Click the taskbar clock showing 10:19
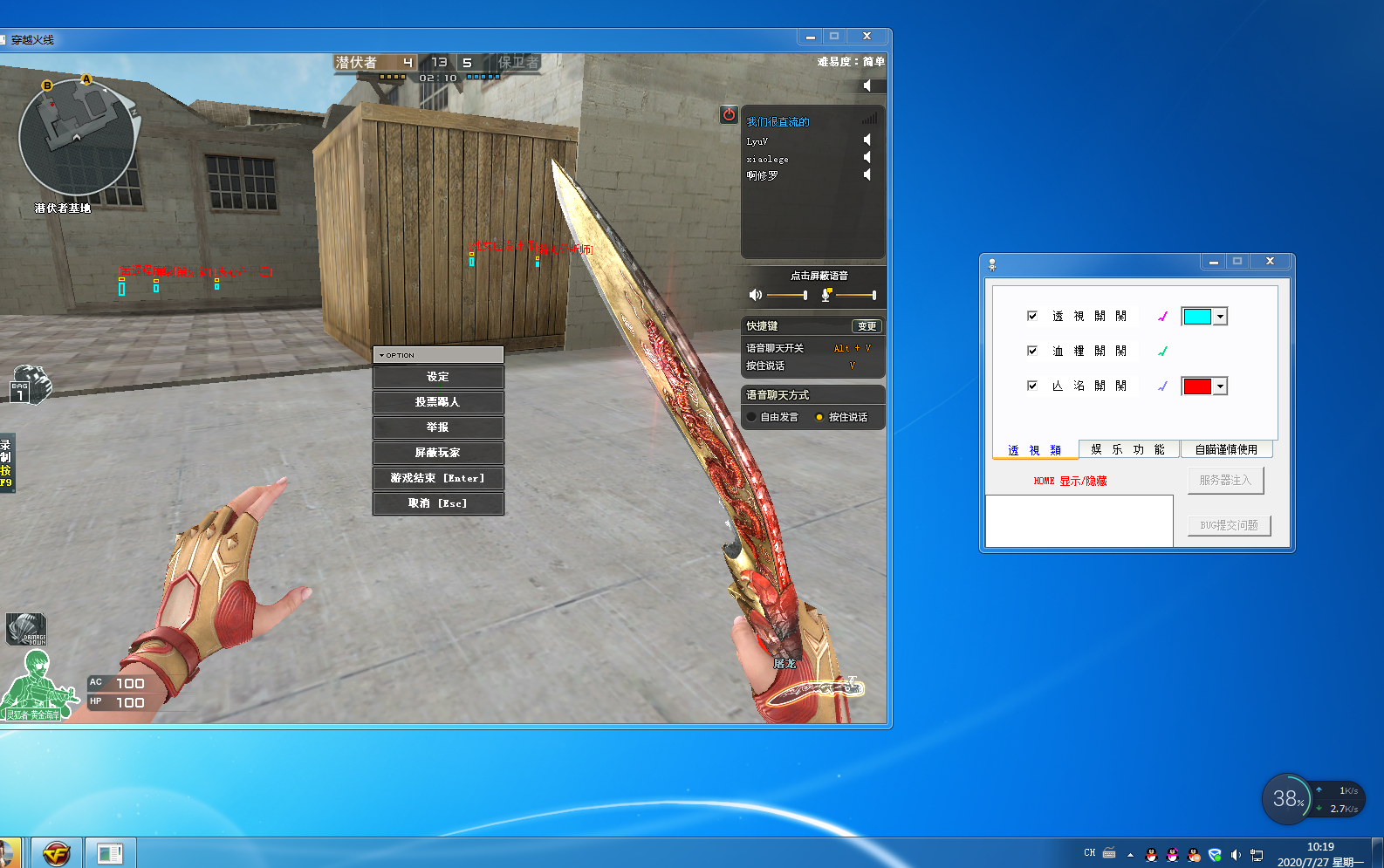The height and width of the screenshot is (868, 1384). [x=1319, y=854]
